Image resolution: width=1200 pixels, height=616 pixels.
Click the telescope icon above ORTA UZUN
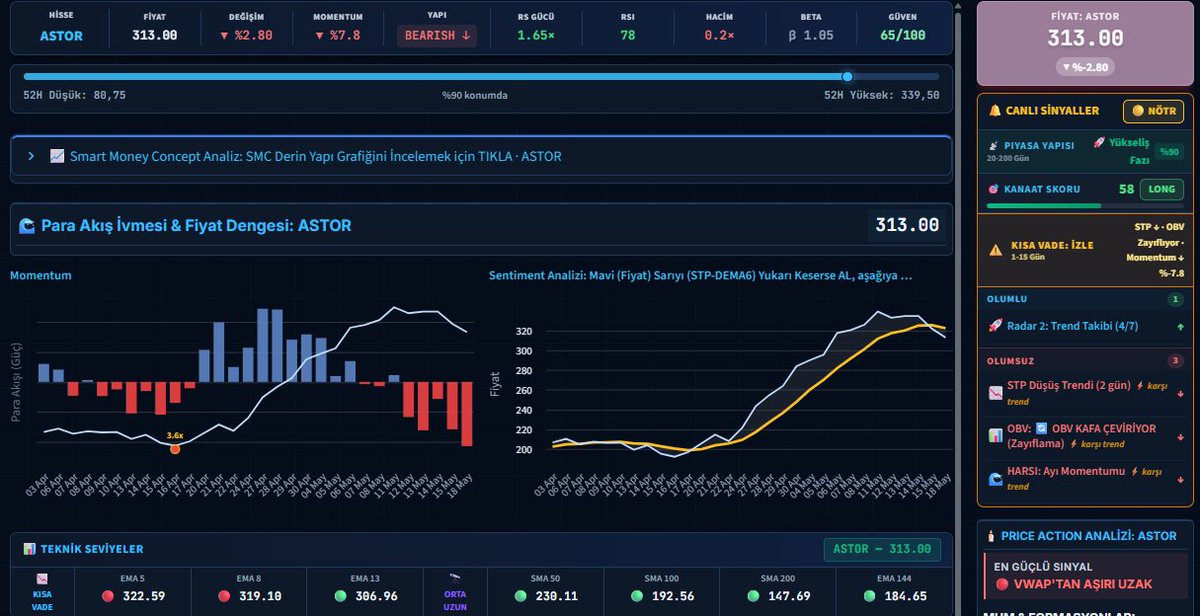click(456, 579)
